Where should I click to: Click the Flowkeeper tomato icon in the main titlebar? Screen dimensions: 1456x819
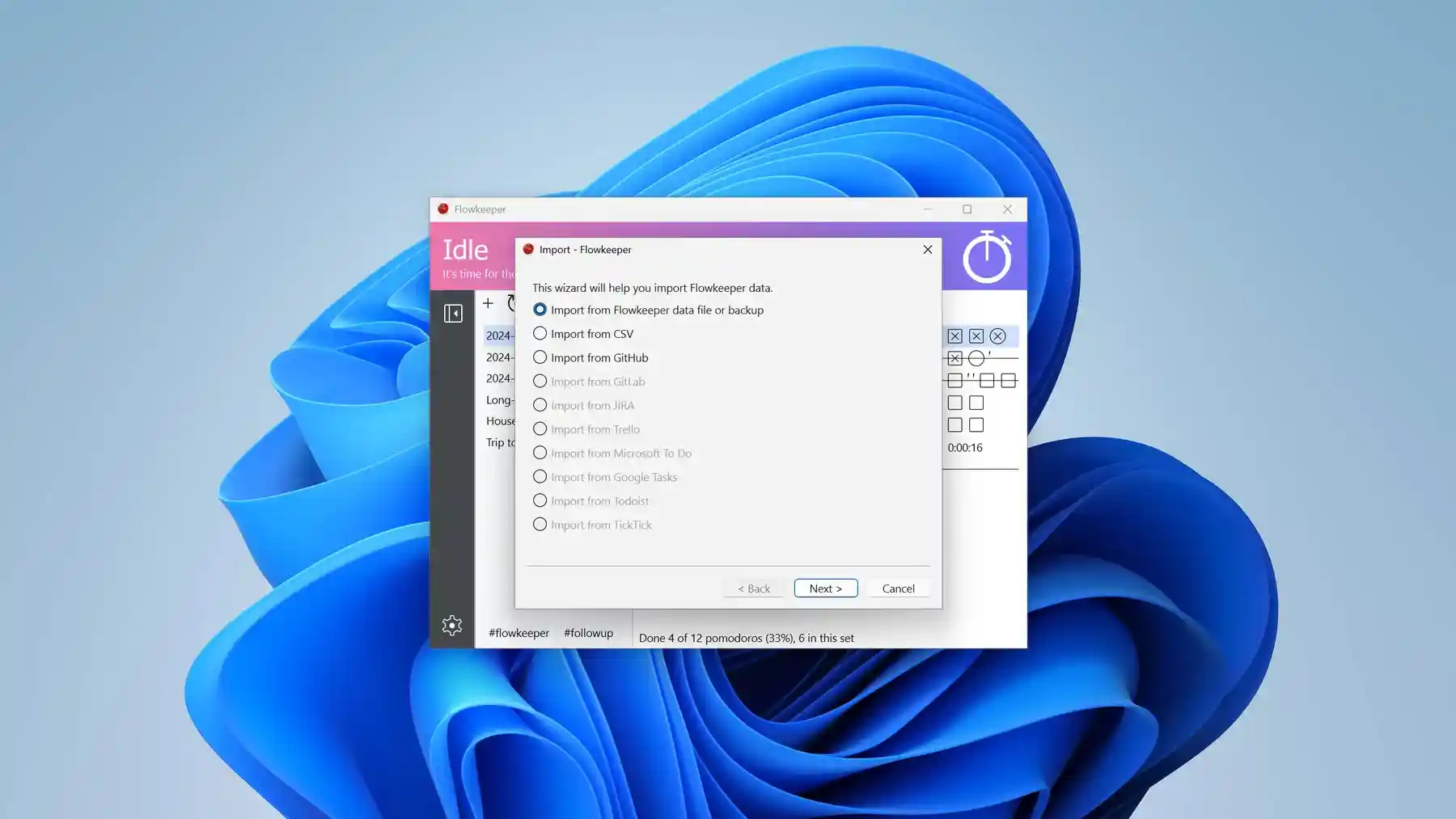[x=444, y=209]
